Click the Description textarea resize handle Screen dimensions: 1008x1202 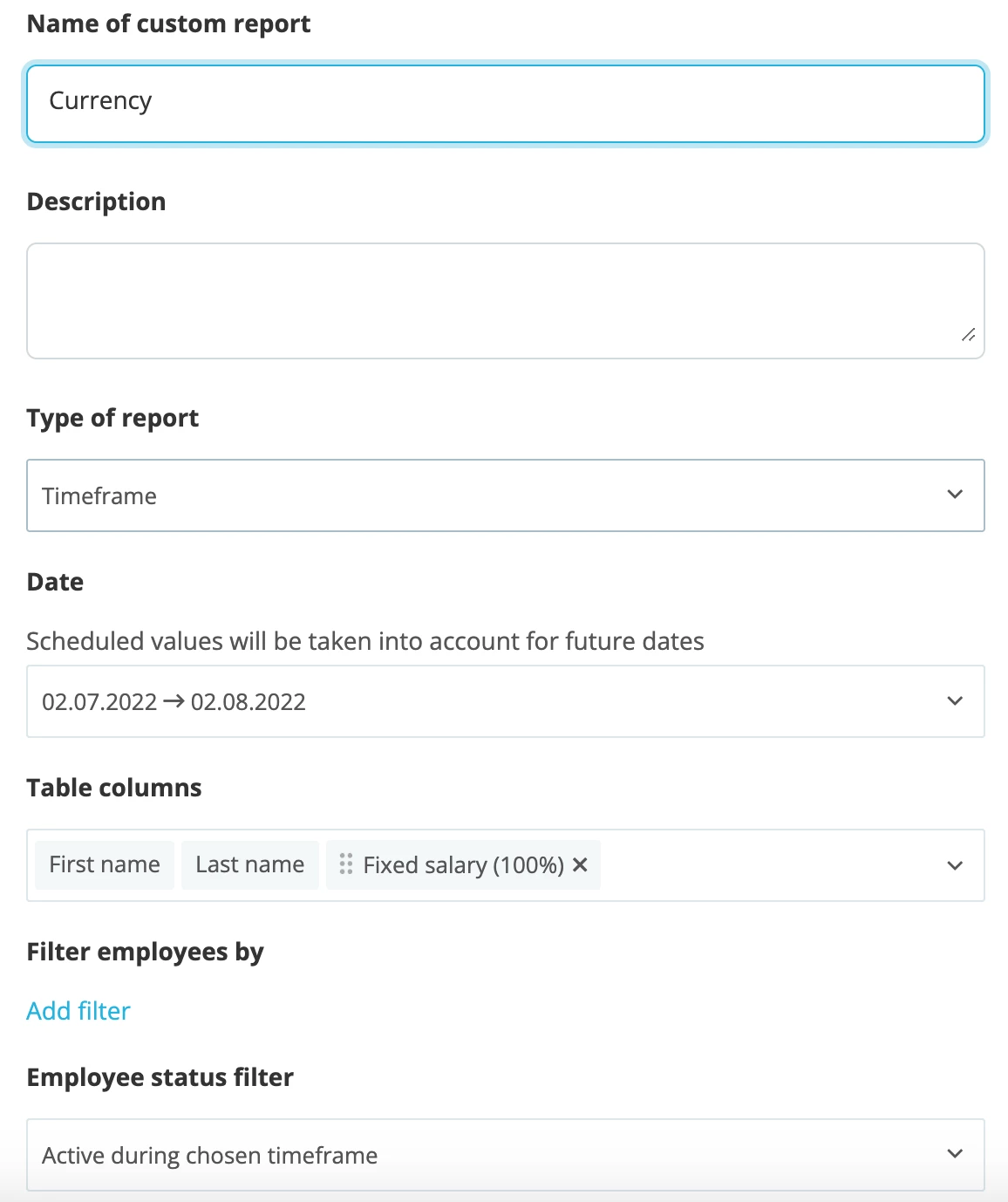pos(968,335)
